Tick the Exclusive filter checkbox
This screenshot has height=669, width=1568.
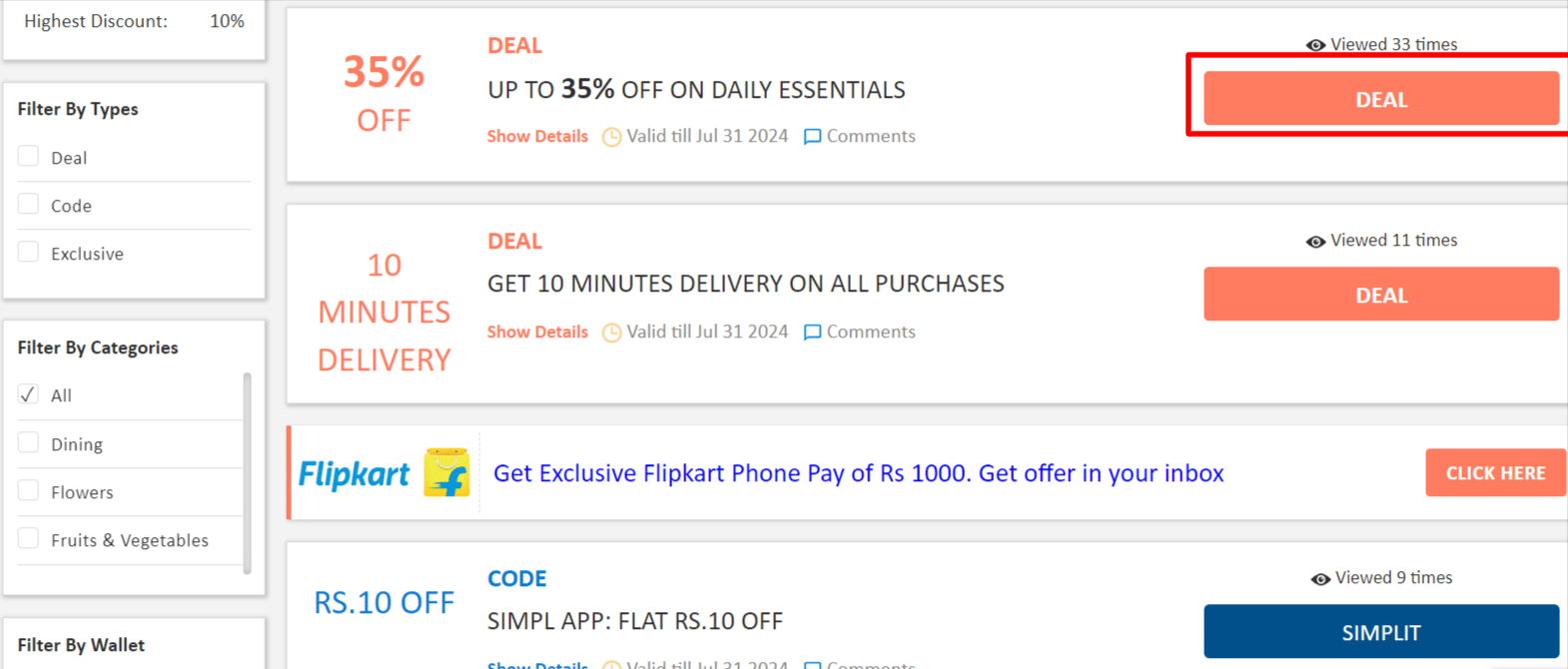pyautogui.click(x=29, y=253)
